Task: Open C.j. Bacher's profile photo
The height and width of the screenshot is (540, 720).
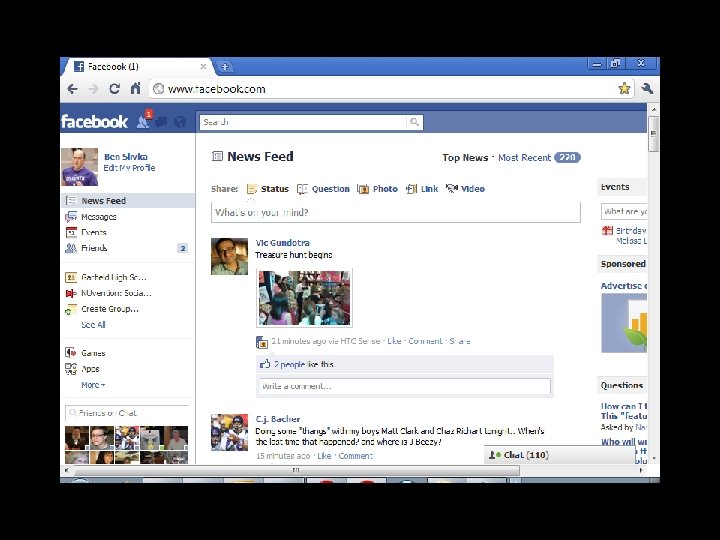Action: click(x=229, y=432)
